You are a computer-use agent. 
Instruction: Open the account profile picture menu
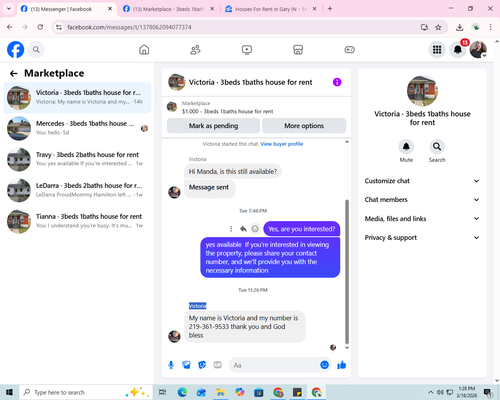click(478, 50)
